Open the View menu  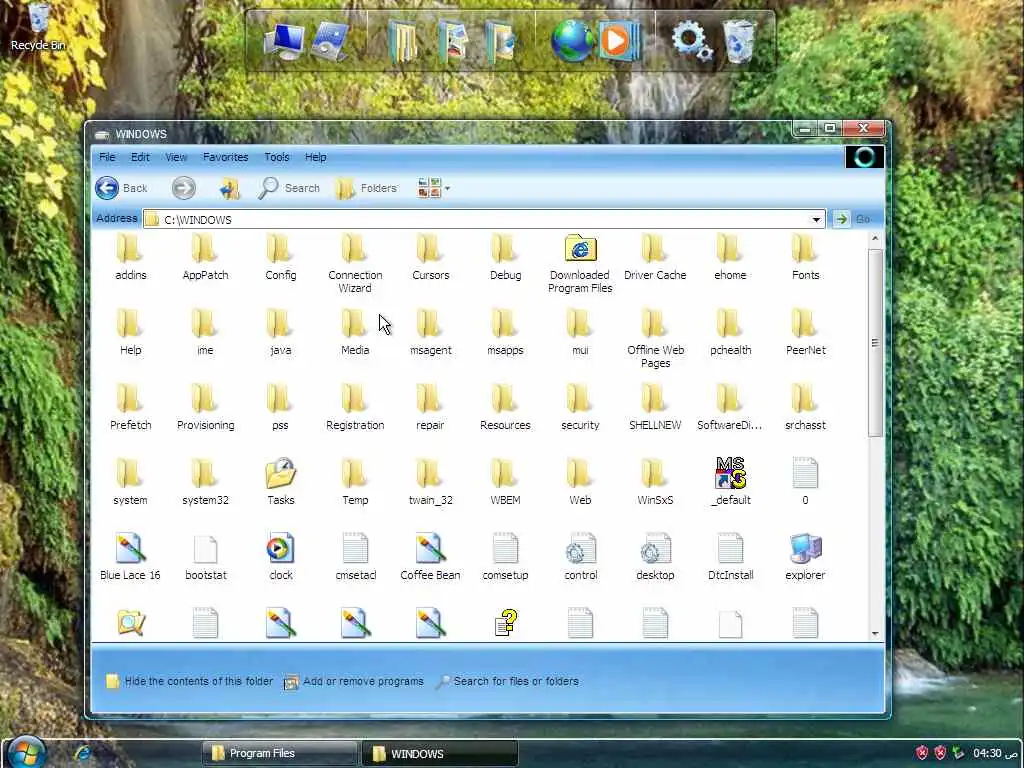click(x=176, y=157)
